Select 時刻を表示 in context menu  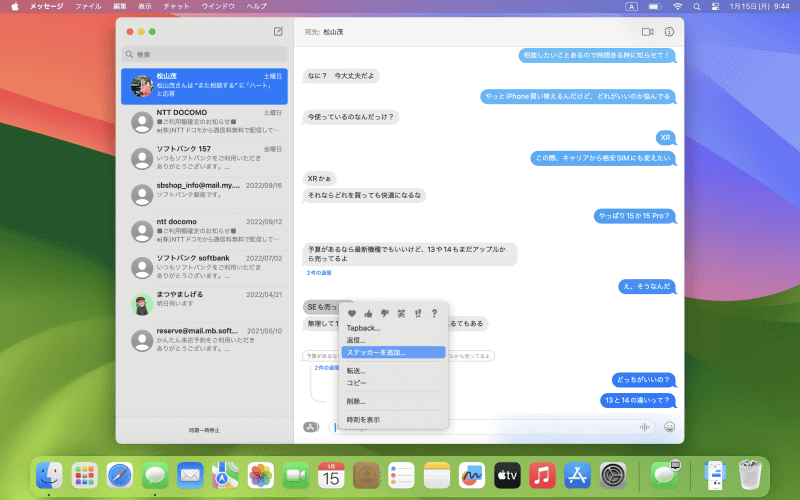tap(393, 420)
